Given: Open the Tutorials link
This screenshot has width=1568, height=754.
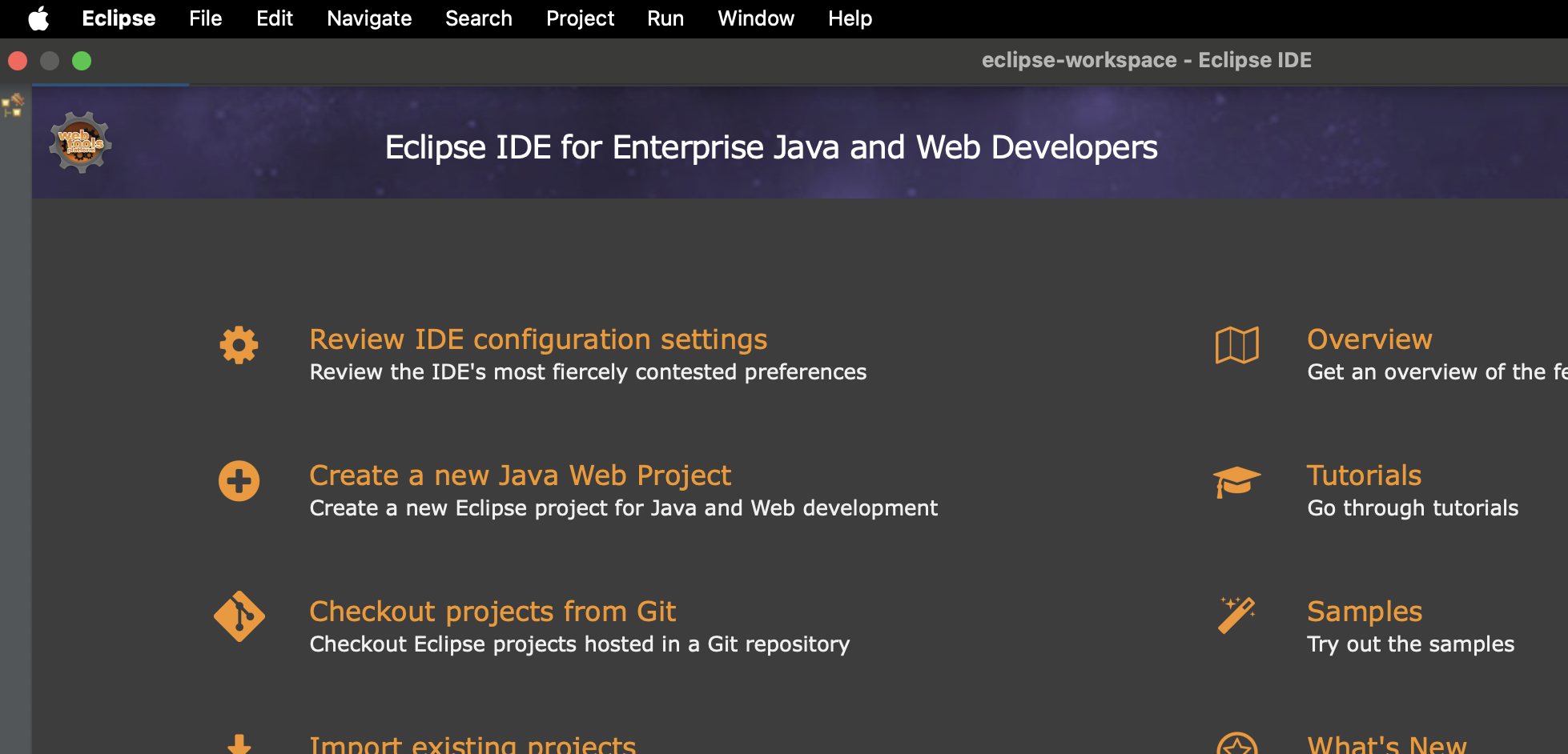Looking at the screenshot, I should 1365,475.
